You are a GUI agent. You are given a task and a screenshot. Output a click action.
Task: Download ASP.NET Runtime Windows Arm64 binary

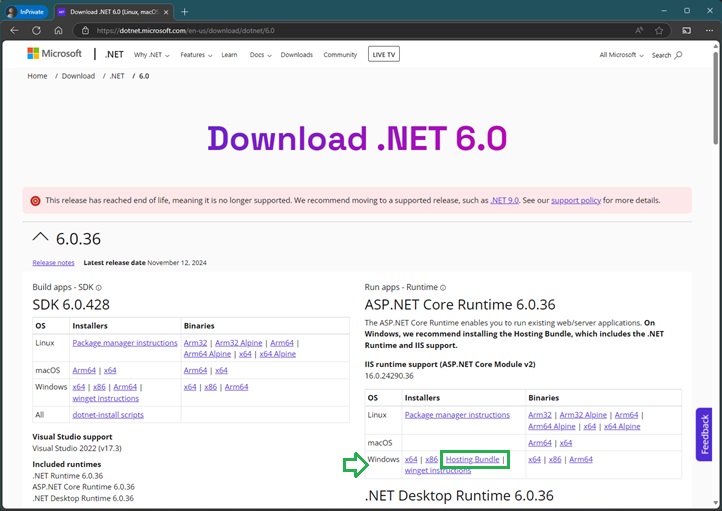pyautogui.click(x=581, y=459)
